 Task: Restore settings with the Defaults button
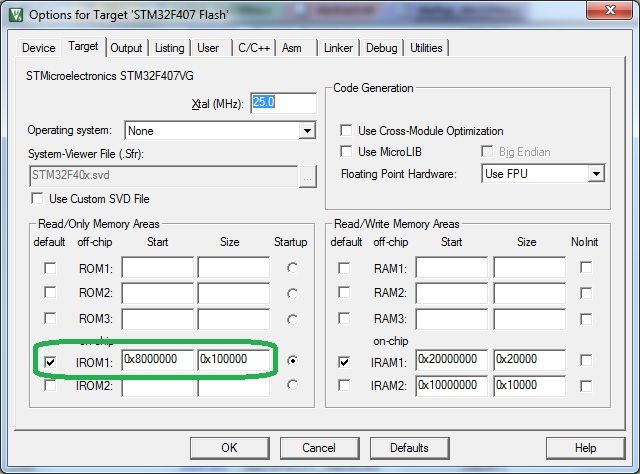point(409,448)
